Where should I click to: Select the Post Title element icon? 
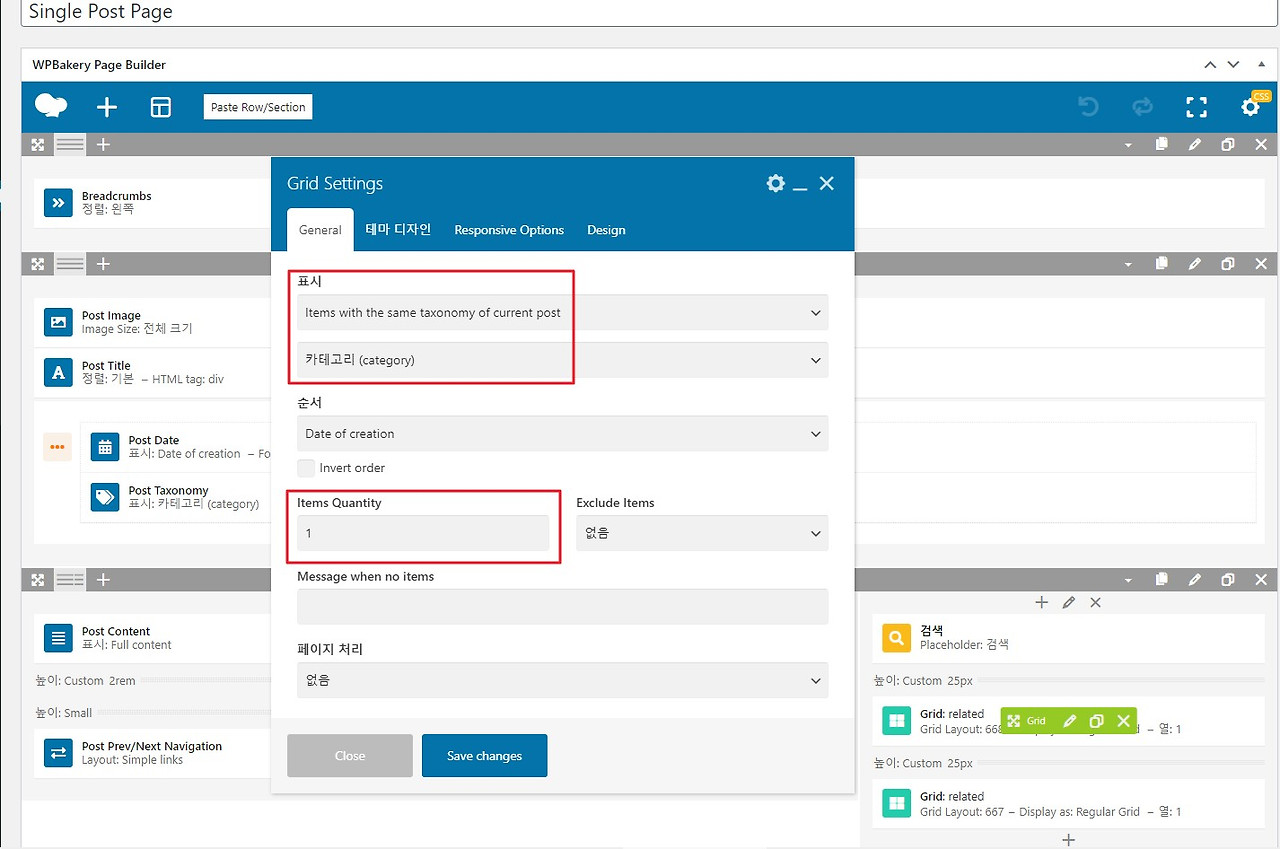[59, 372]
